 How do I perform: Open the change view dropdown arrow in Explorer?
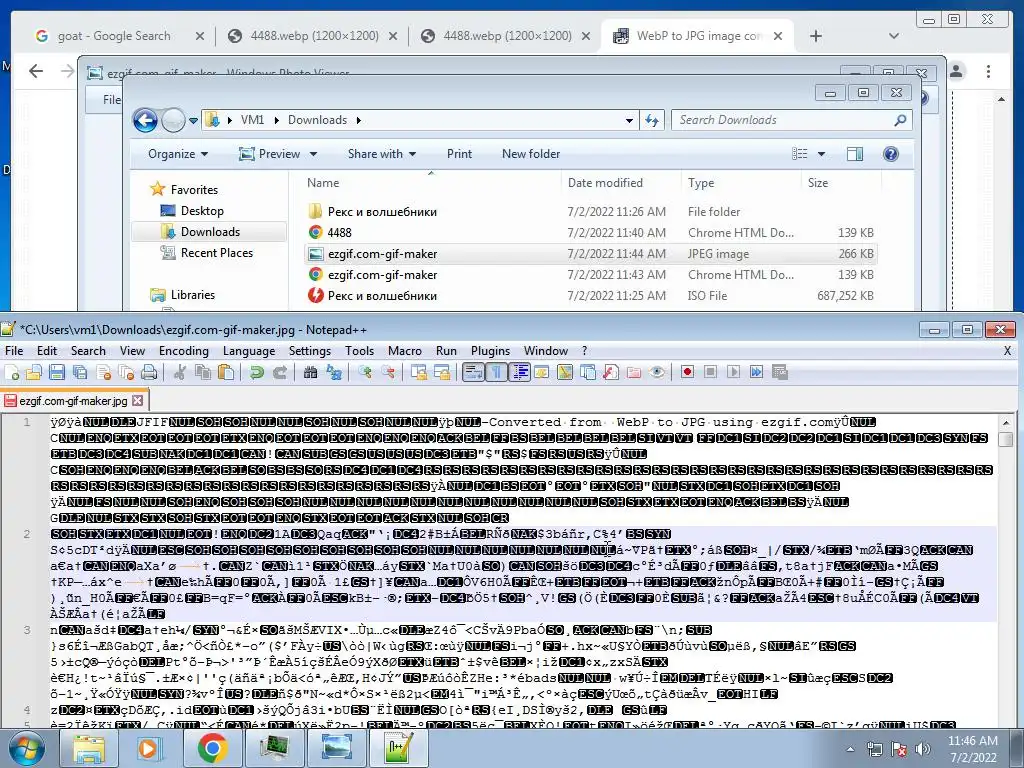pos(822,154)
